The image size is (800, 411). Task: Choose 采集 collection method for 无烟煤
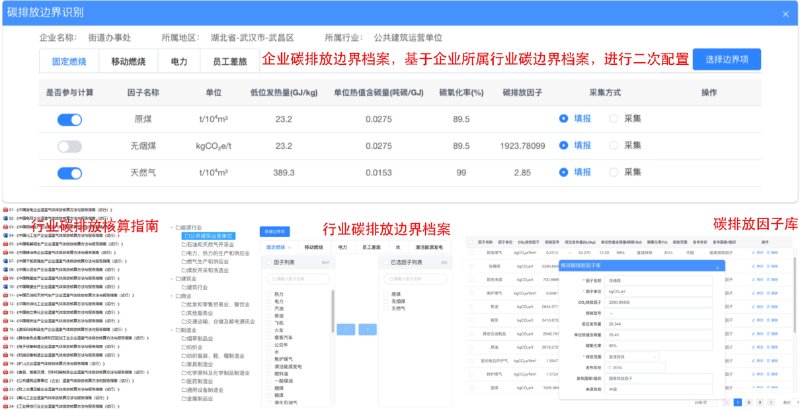615,146
